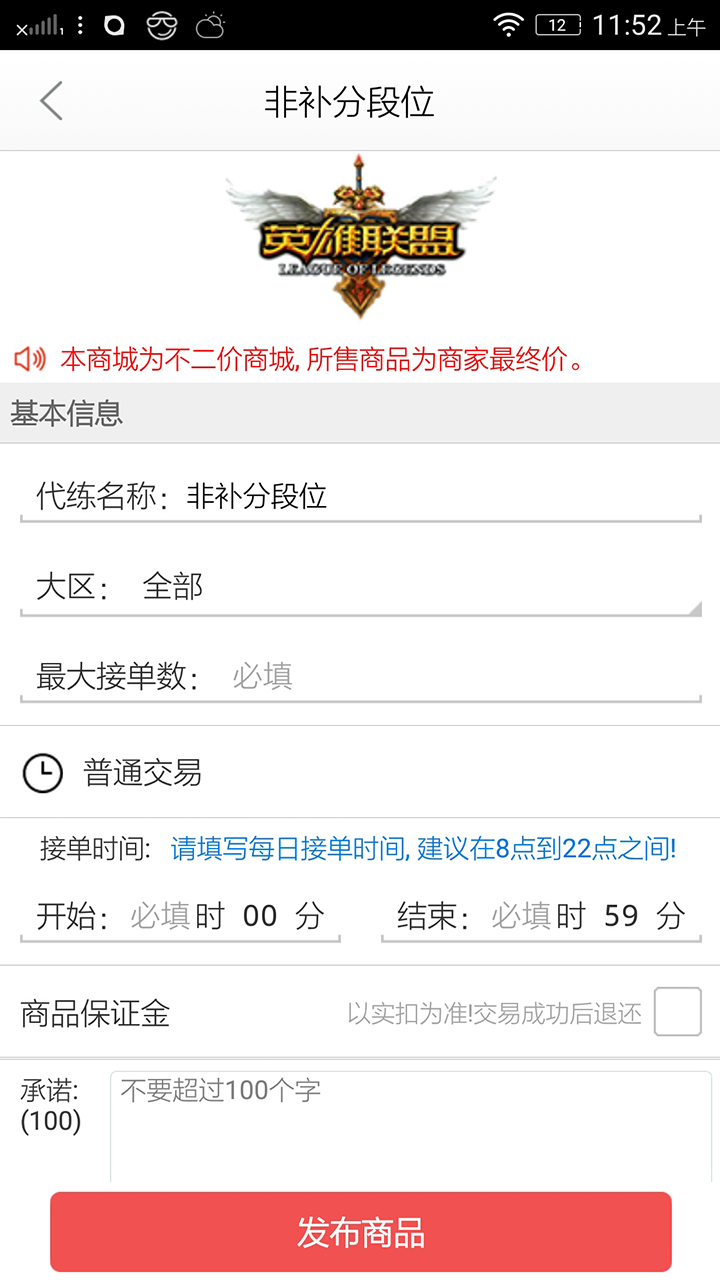Tap the start minutes 00 field
Viewport: 720px width, 1280px height.
(260, 916)
